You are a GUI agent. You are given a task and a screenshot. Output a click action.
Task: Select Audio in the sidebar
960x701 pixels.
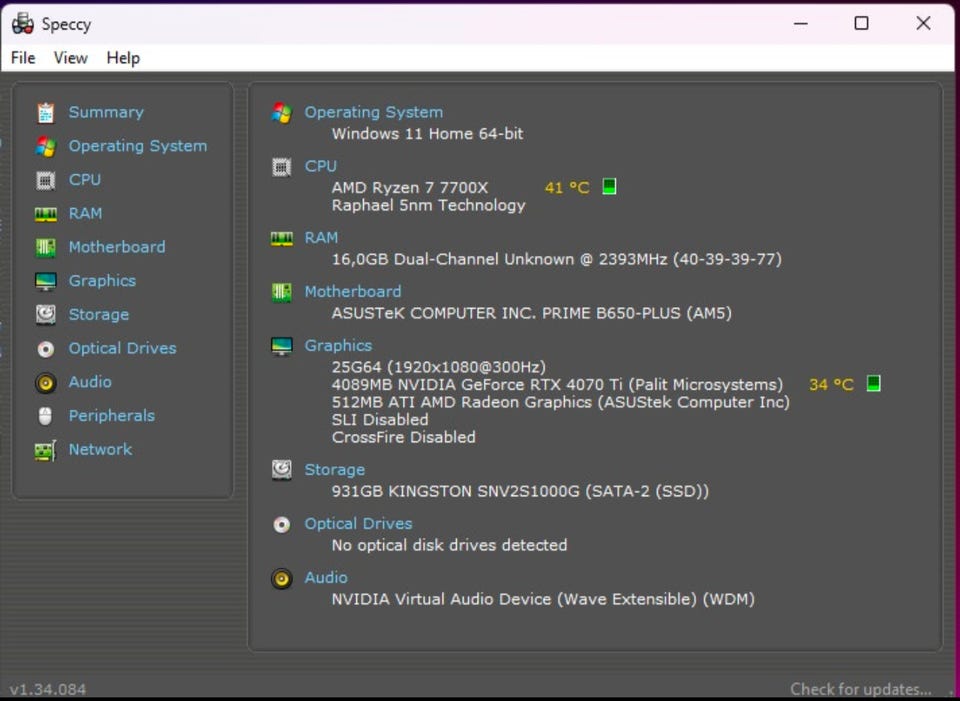[x=90, y=382]
